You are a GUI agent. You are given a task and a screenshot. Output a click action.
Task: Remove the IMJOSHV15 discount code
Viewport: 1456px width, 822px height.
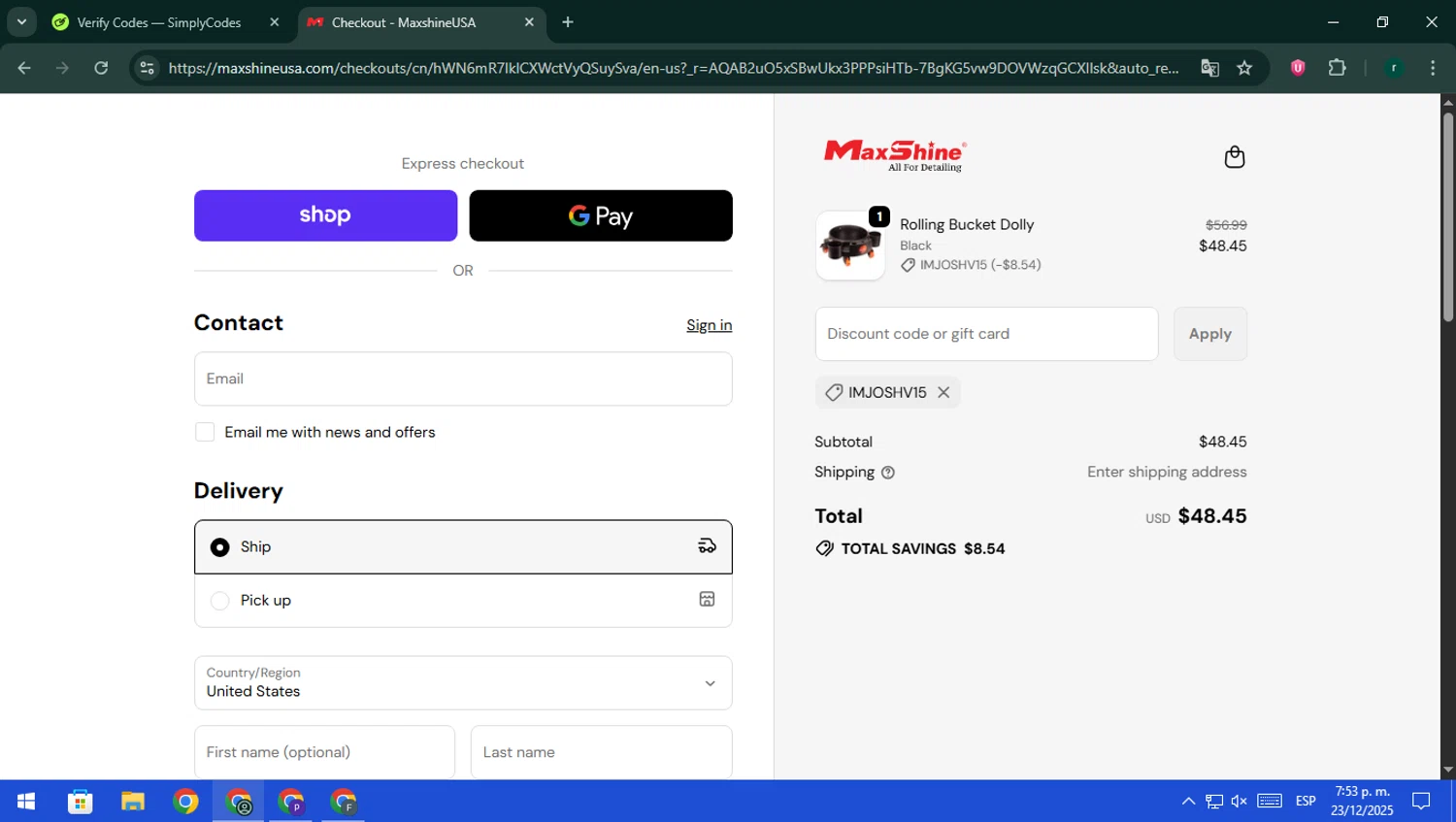pos(943,392)
